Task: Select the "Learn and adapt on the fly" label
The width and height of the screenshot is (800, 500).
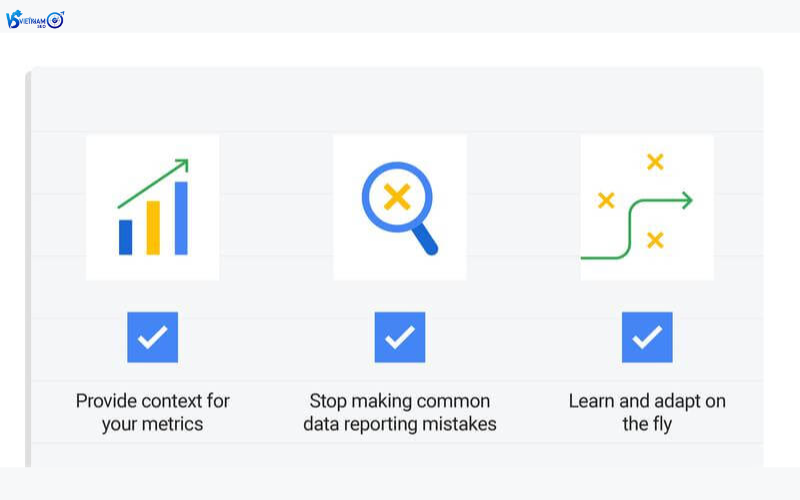Action: point(646,412)
